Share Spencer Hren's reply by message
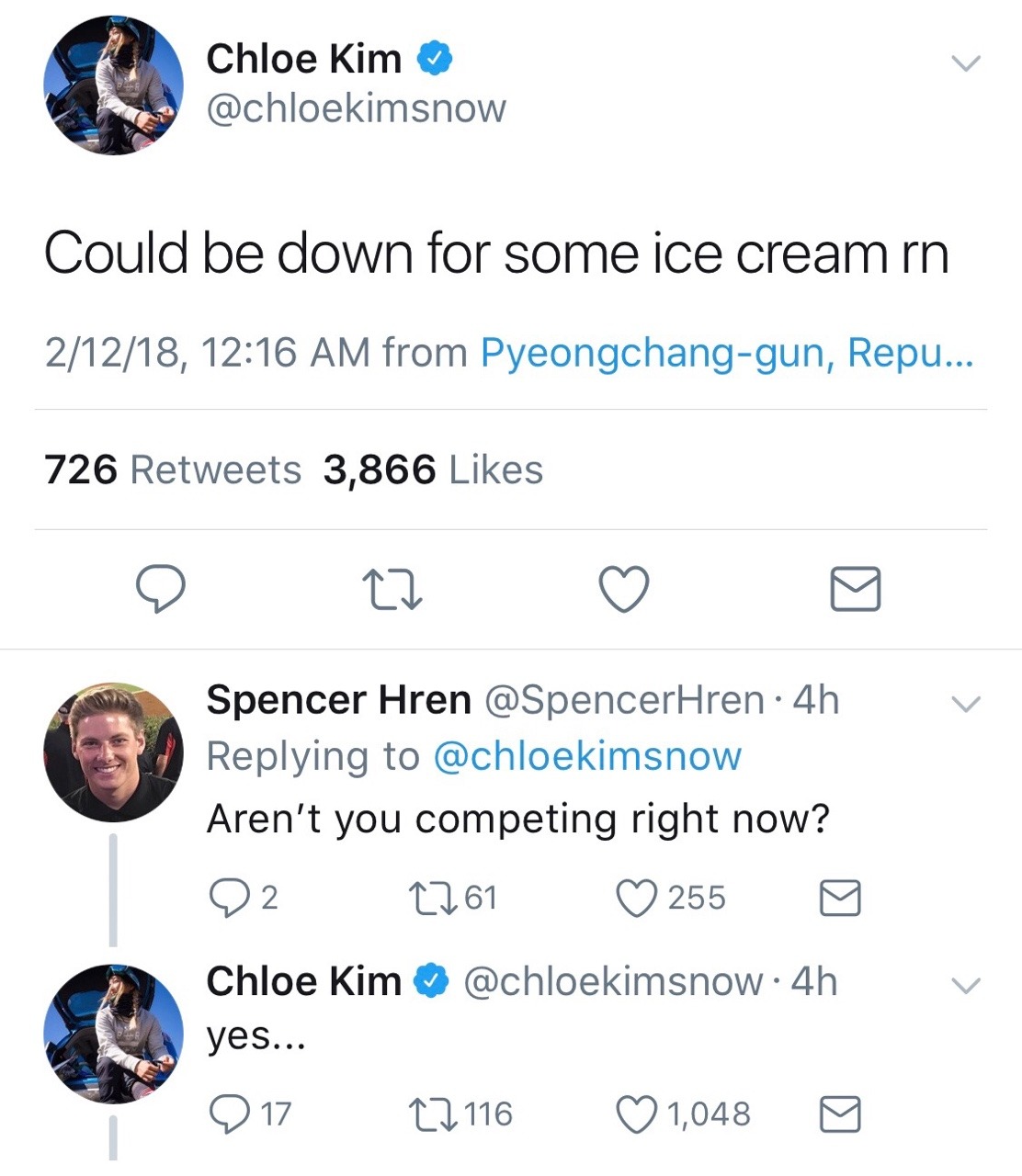1022x1176 pixels. (x=839, y=898)
